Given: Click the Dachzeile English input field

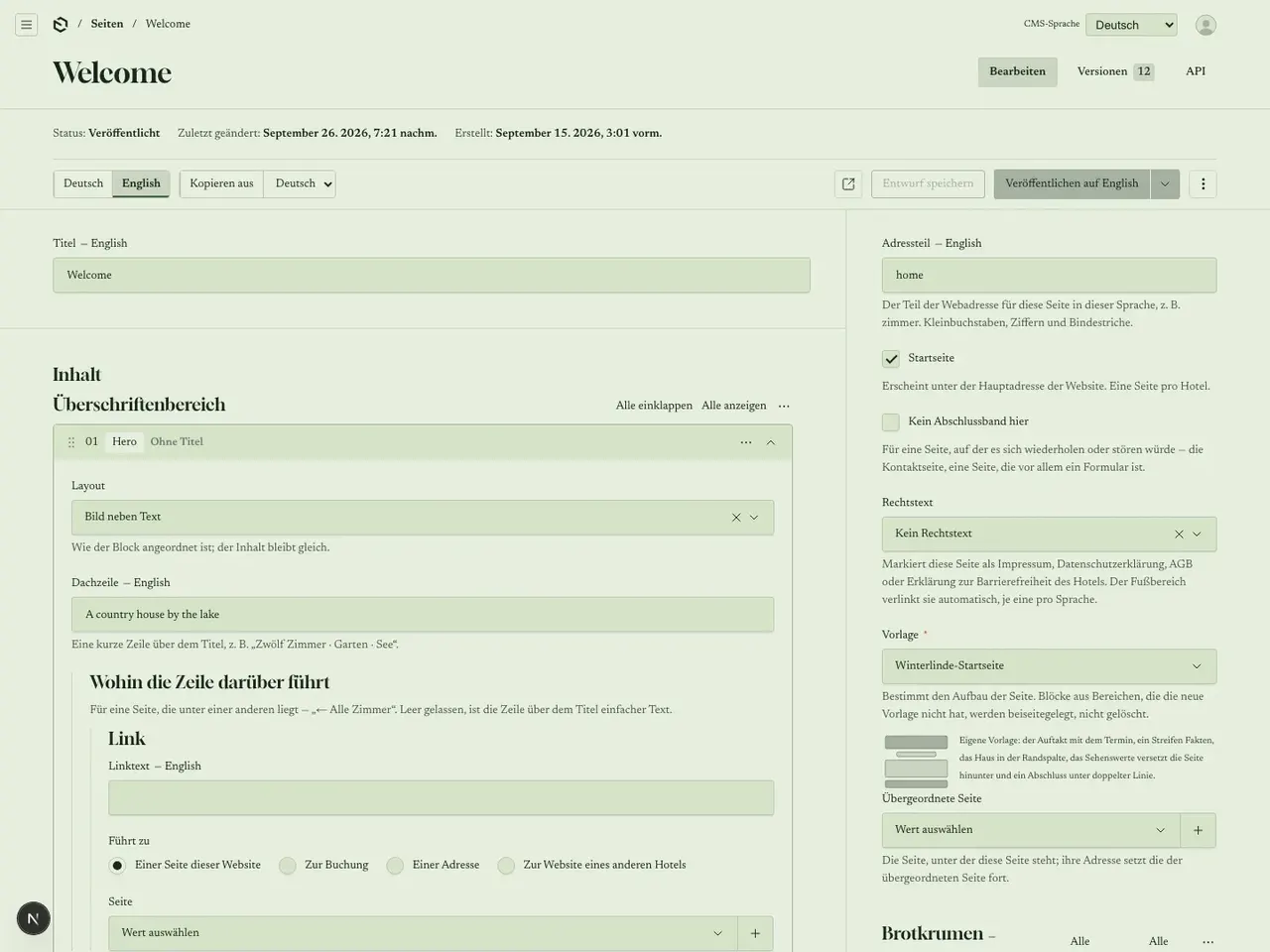Looking at the screenshot, I should [423, 615].
